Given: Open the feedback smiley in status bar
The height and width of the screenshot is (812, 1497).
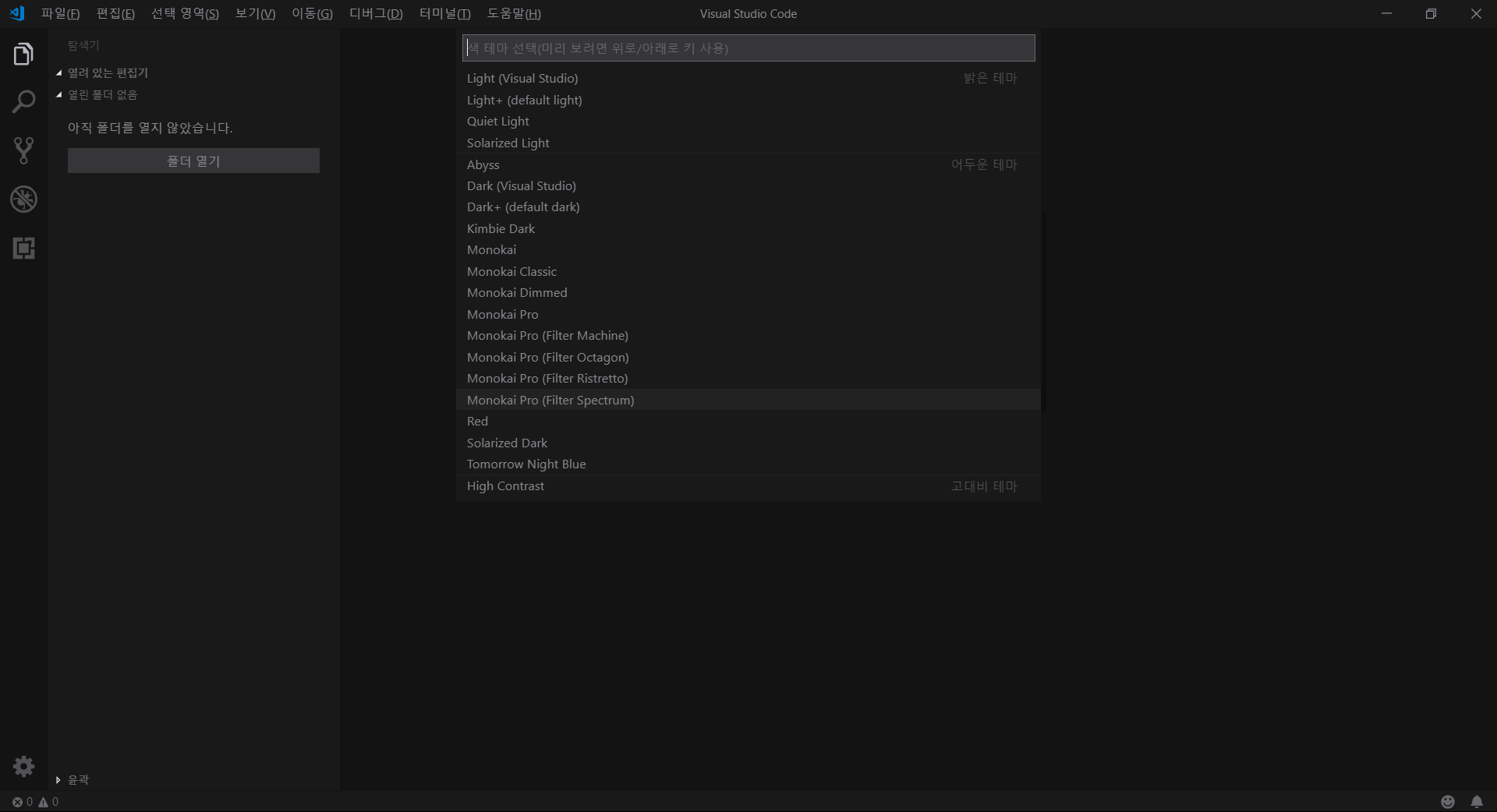Looking at the screenshot, I should (1448, 802).
